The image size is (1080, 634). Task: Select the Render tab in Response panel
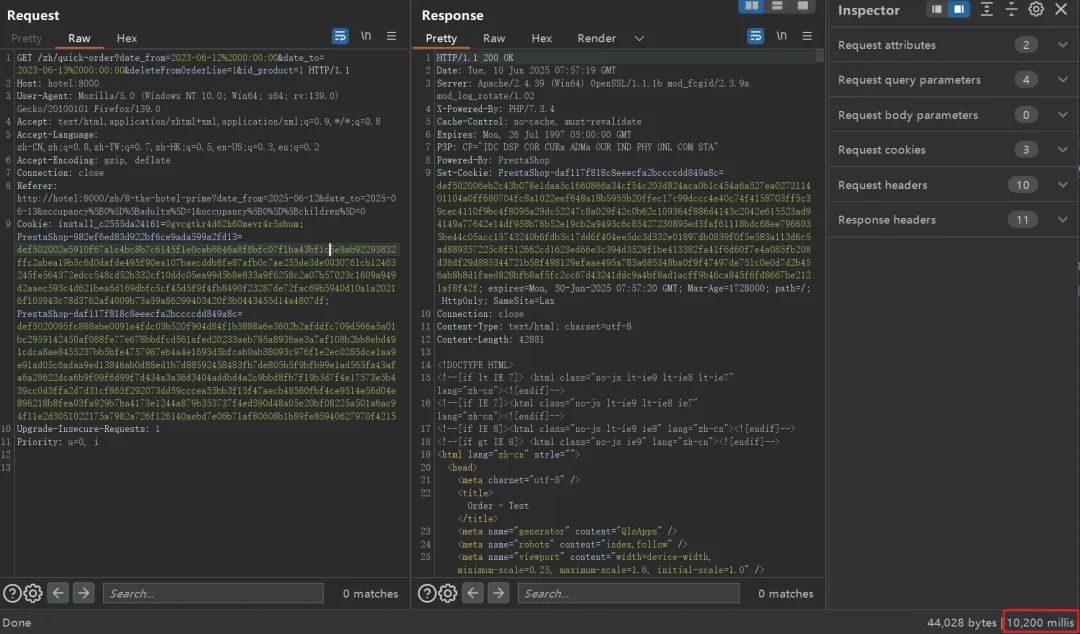[x=596, y=39]
